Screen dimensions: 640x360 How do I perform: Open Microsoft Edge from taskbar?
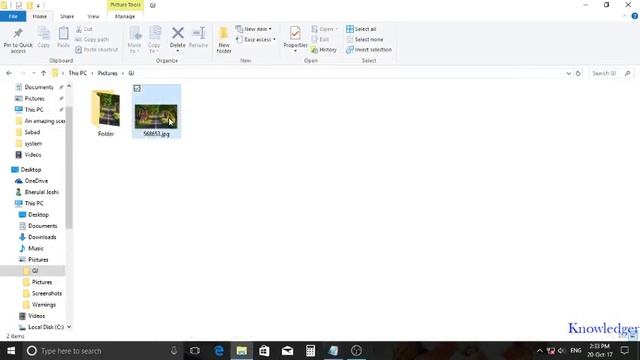click(219, 351)
